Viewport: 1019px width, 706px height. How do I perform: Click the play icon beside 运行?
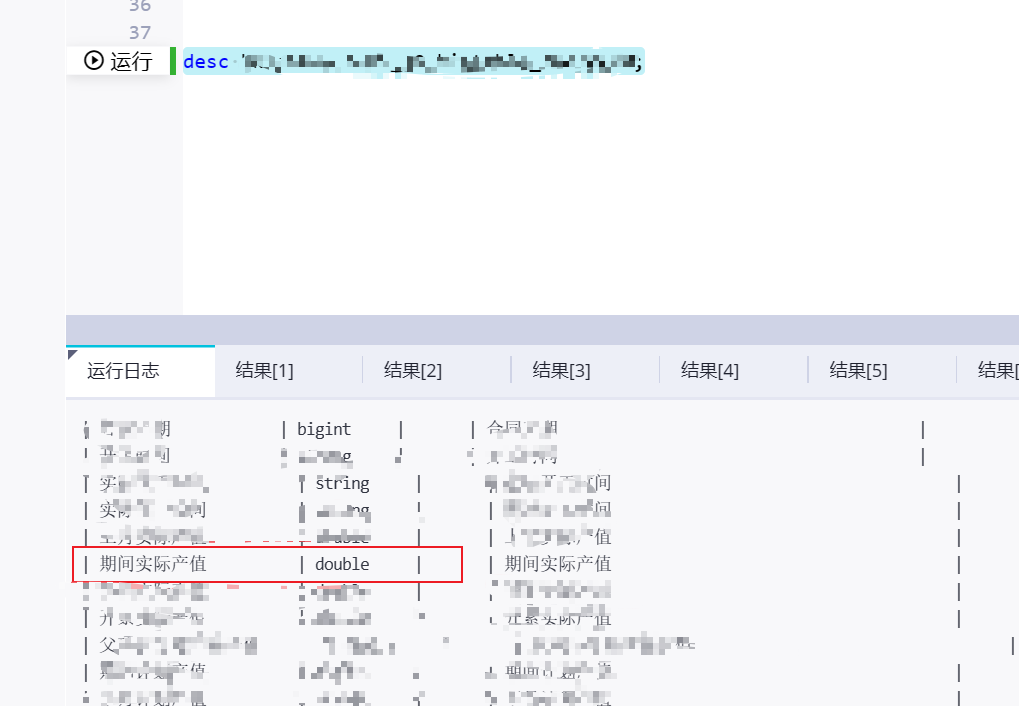[x=94, y=60]
